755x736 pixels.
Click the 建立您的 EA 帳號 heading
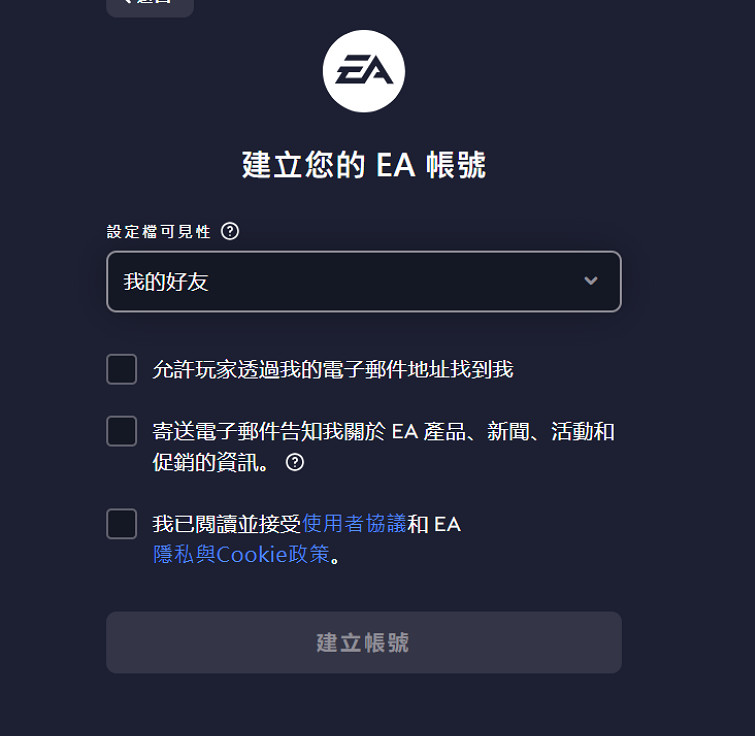(x=364, y=165)
